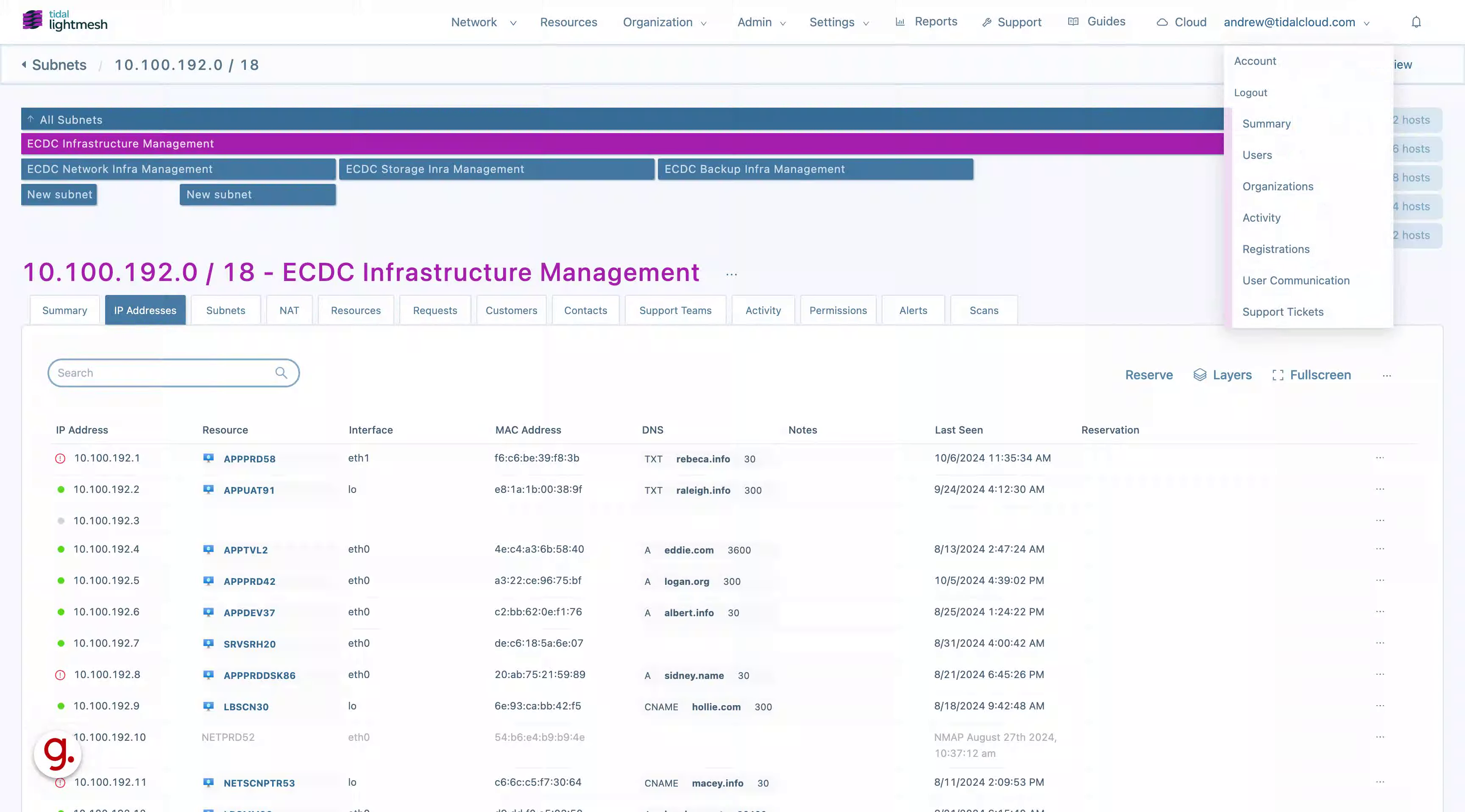Open the ellipsis menu beside the subnet title
This screenshot has width=1465, height=812.
pyautogui.click(x=731, y=275)
